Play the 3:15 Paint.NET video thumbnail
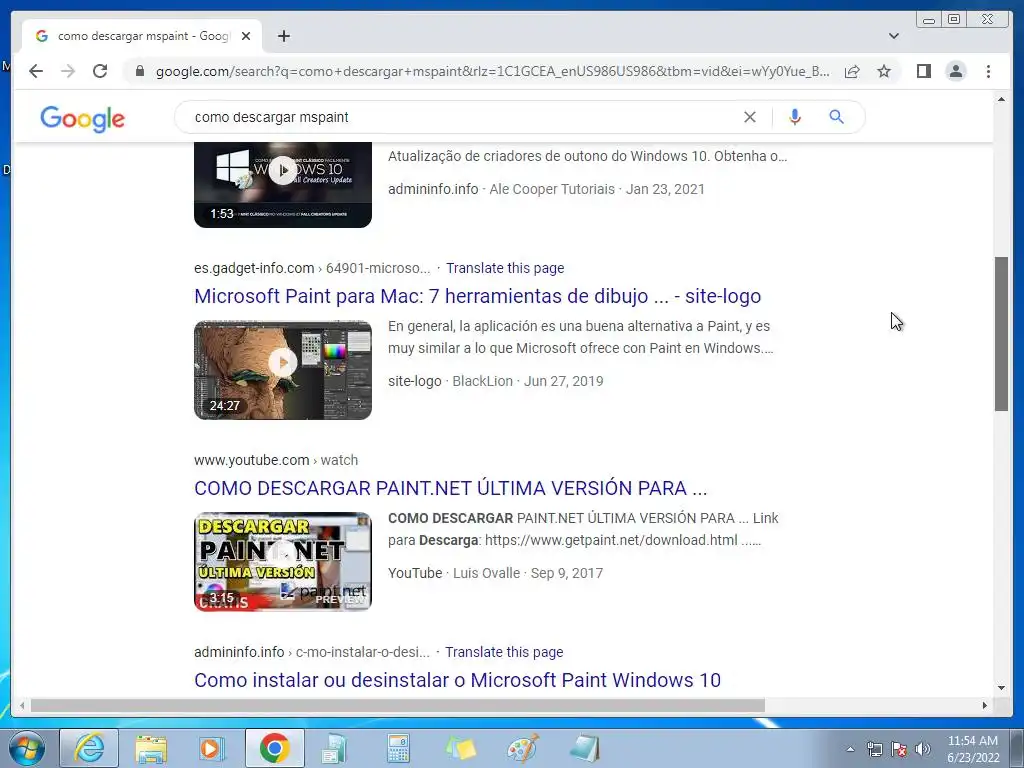Viewport: 1024px width, 768px height. [283, 562]
